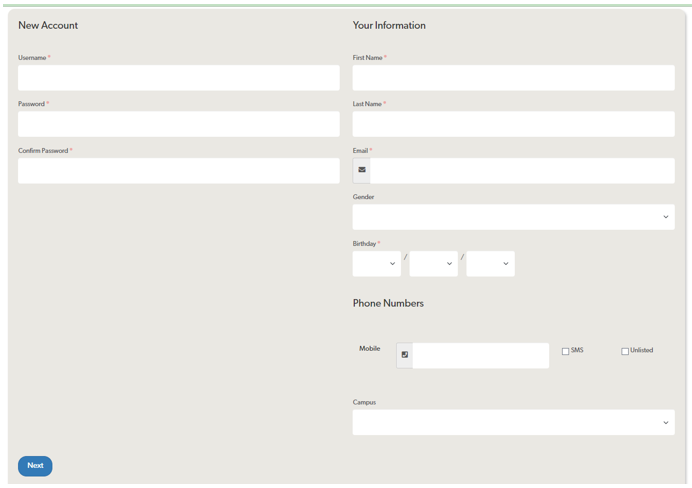Click the Your Information heading
Screen dimensions: 692x488
tap(389, 26)
